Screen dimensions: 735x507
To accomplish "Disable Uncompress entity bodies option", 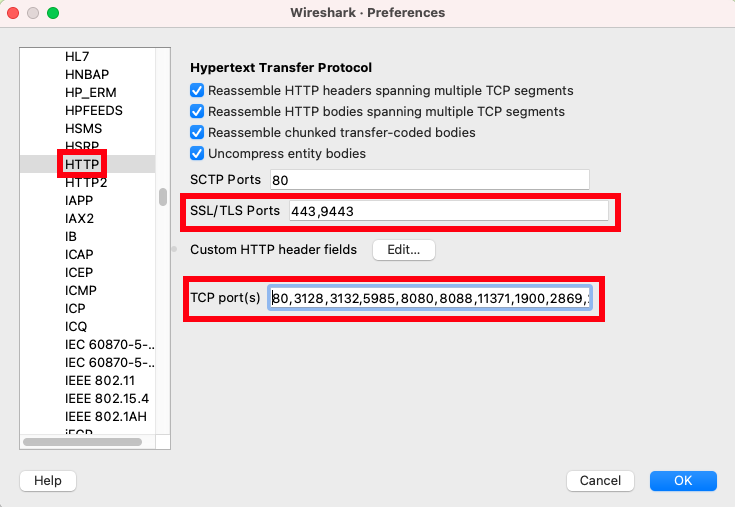I will coord(197,153).
